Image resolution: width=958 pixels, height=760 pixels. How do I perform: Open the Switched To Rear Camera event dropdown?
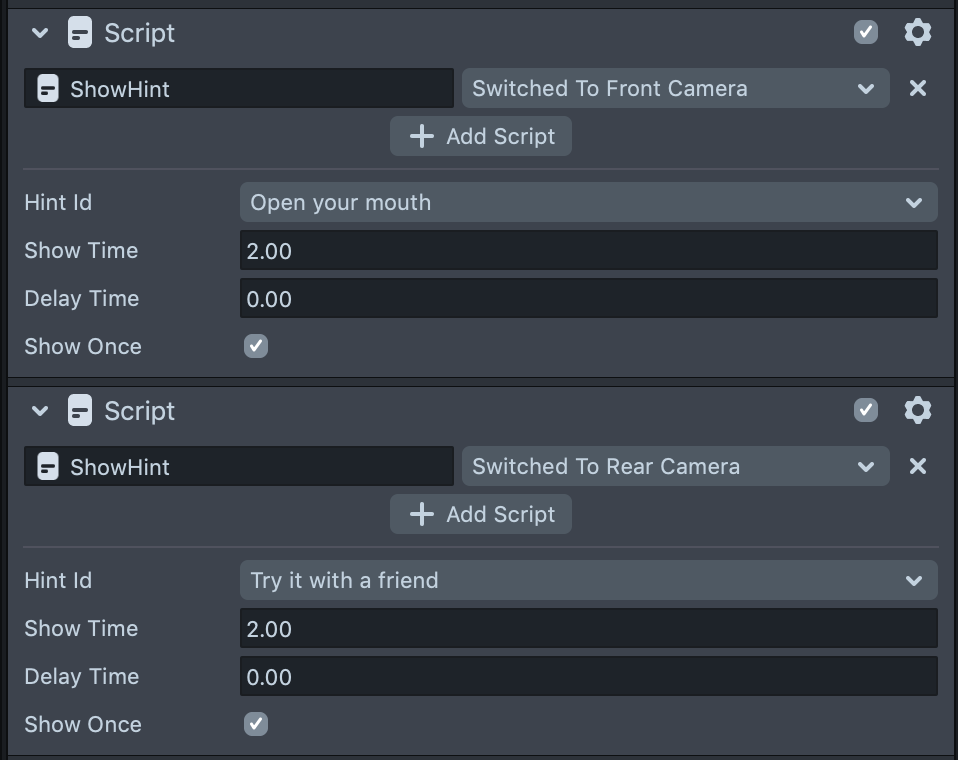[675, 467]
